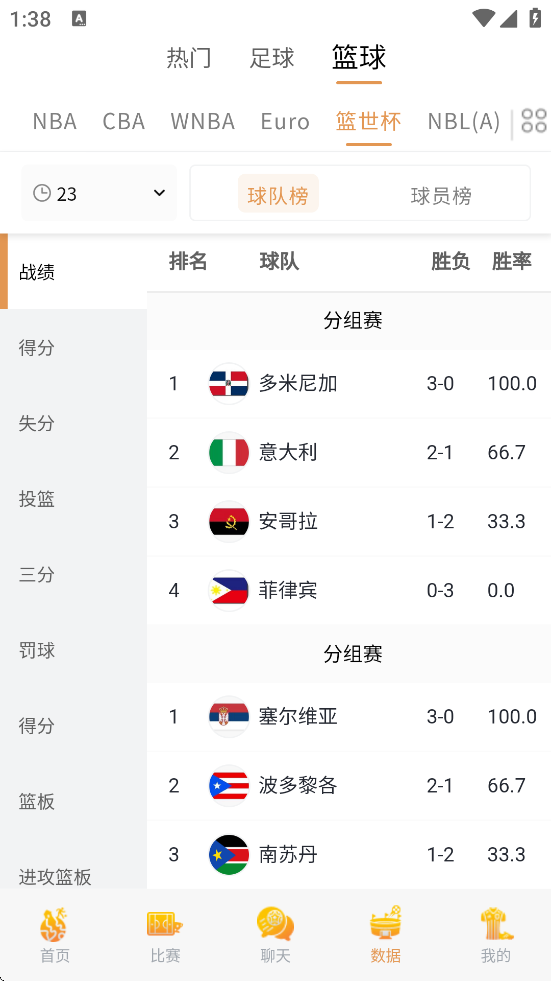Switch to 球员榜 player ranking

pyautogui.click(x=441, y=196)
